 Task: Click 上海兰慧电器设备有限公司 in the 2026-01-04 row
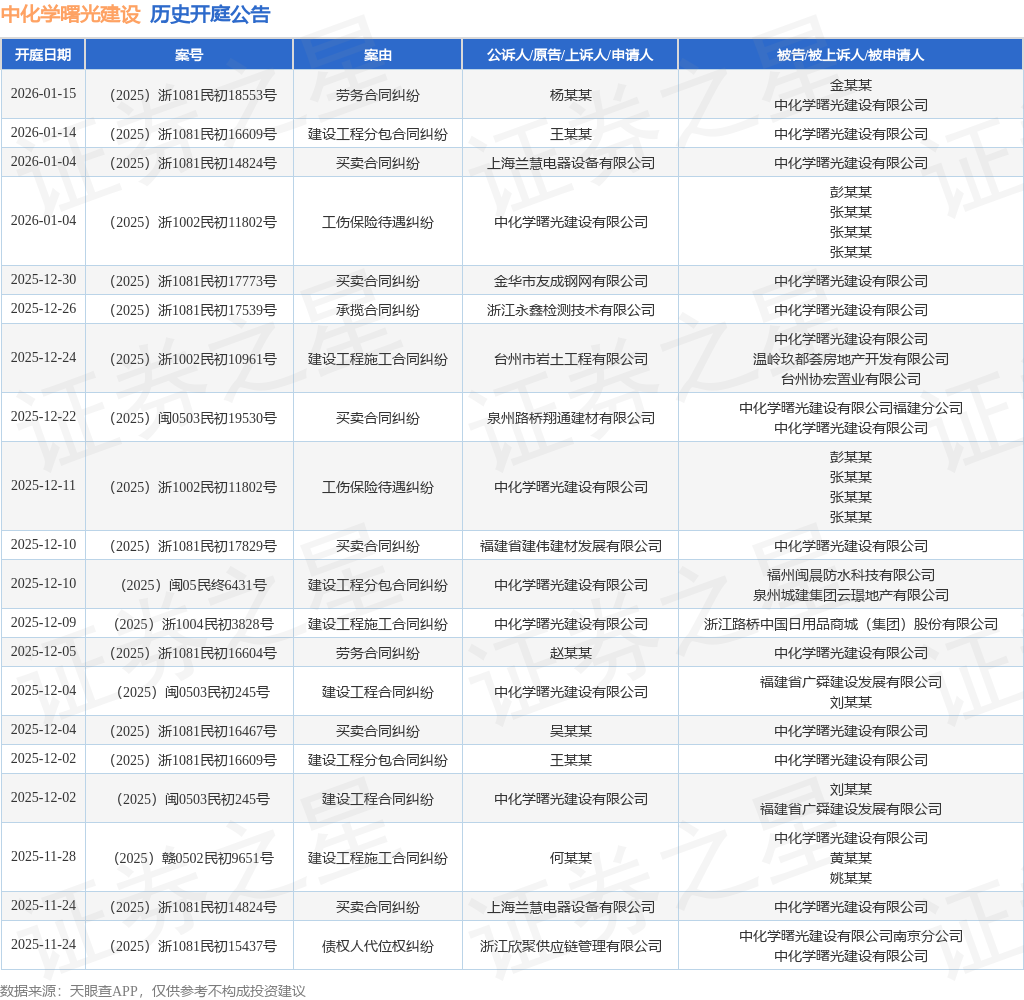pos(571,163)
